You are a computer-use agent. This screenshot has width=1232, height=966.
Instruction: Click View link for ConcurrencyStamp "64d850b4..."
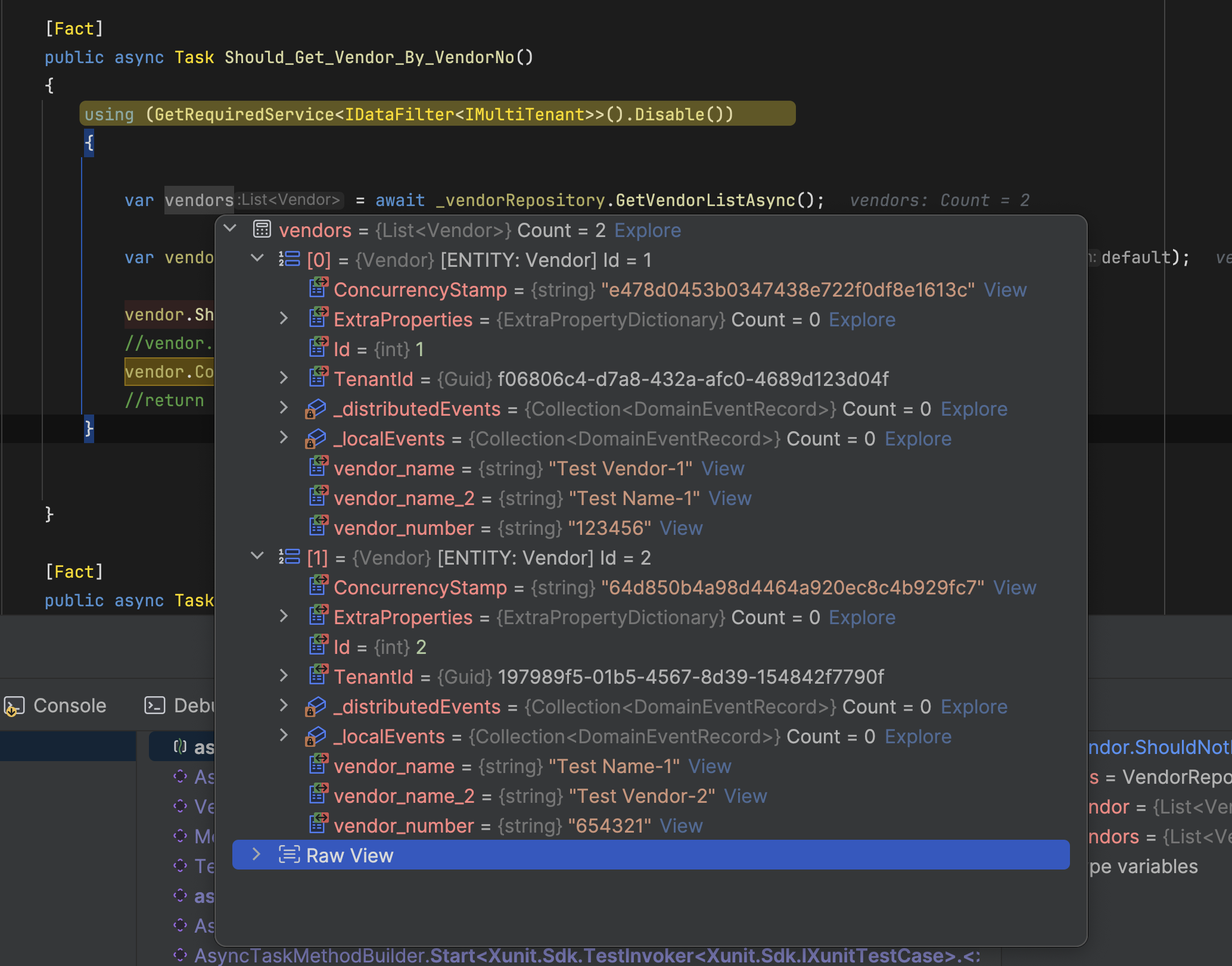[x=1015, y=588]
